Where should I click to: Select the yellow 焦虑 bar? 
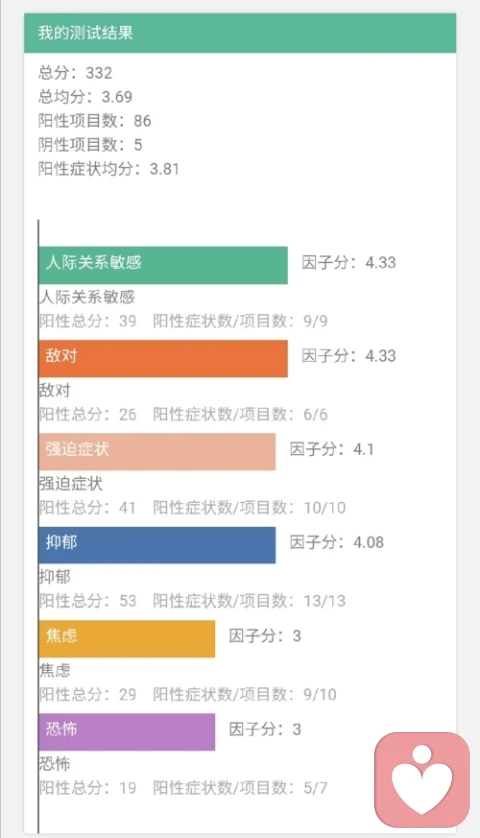(127, 639)
